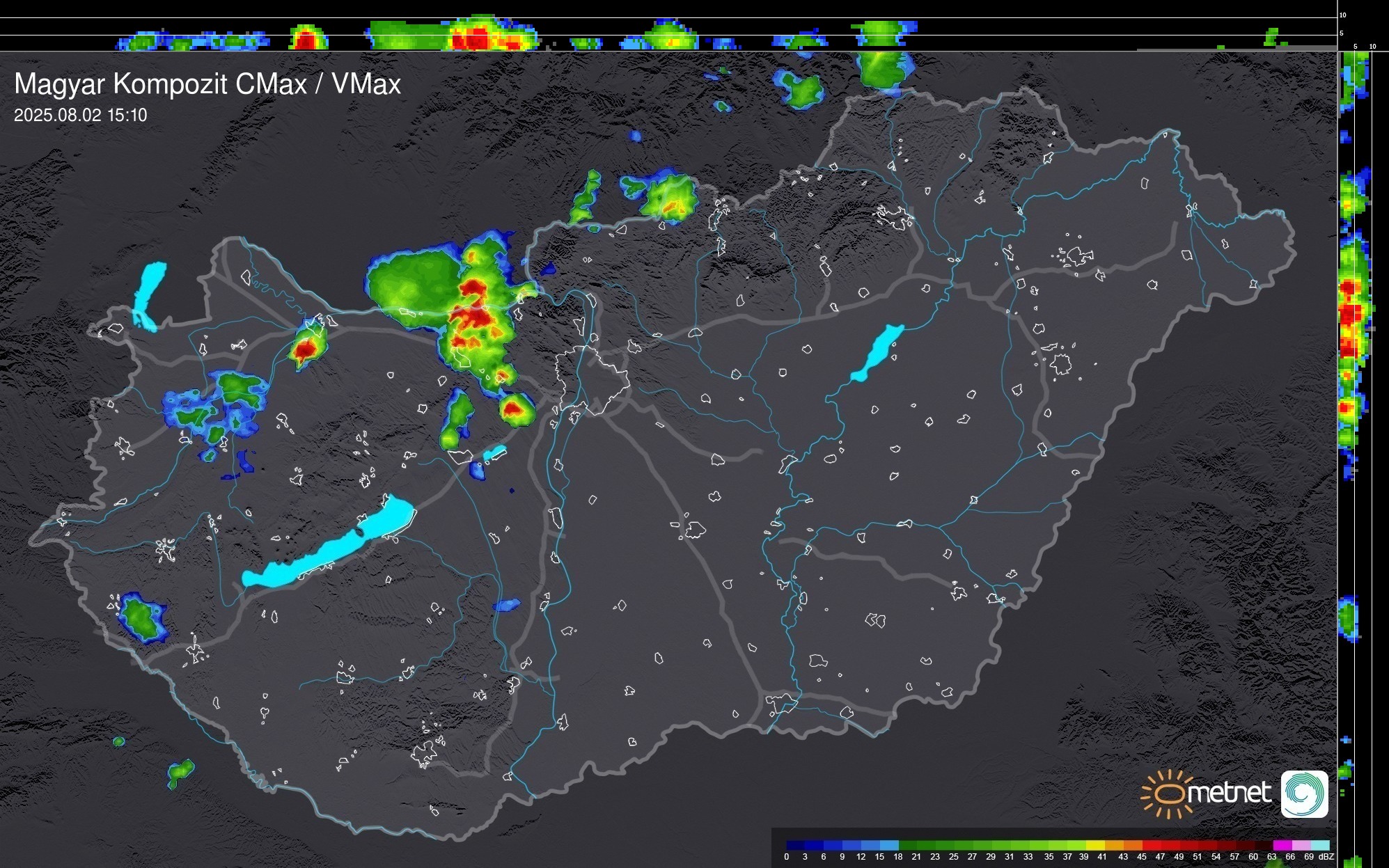1389x868 pixels.
Task: Click the Budapest city outline
Action: 592,379
